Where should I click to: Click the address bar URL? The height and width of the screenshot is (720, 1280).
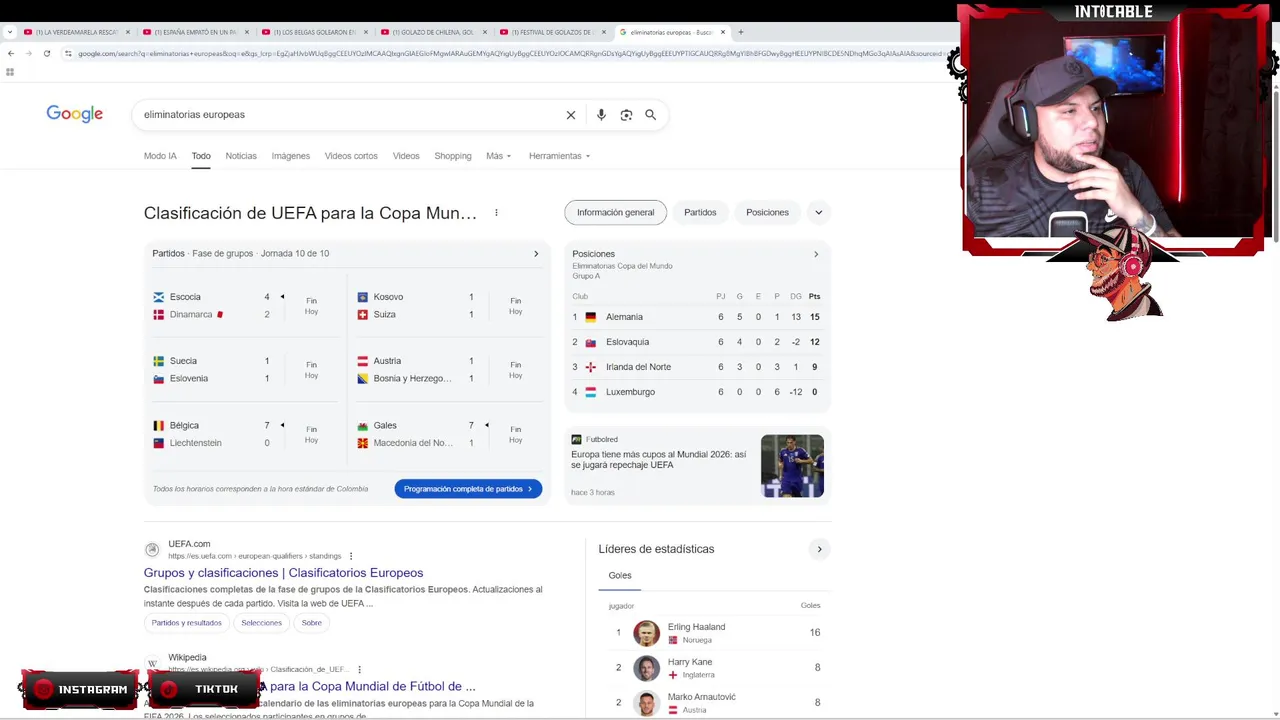tap(510, 53)
